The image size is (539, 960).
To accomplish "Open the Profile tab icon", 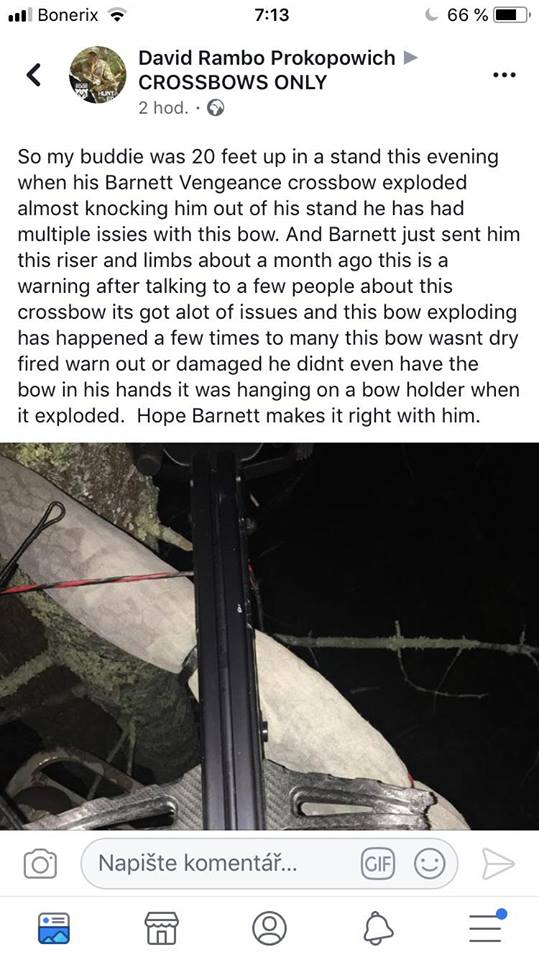I will click(x=269, y=928).
